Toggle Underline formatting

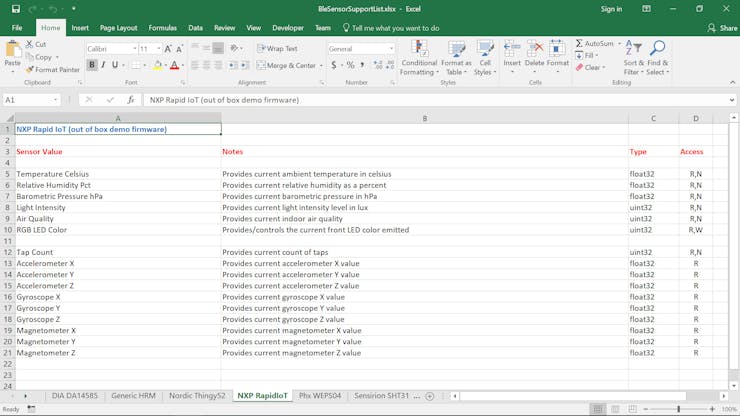pyautogui.click(x=115, y=65)
